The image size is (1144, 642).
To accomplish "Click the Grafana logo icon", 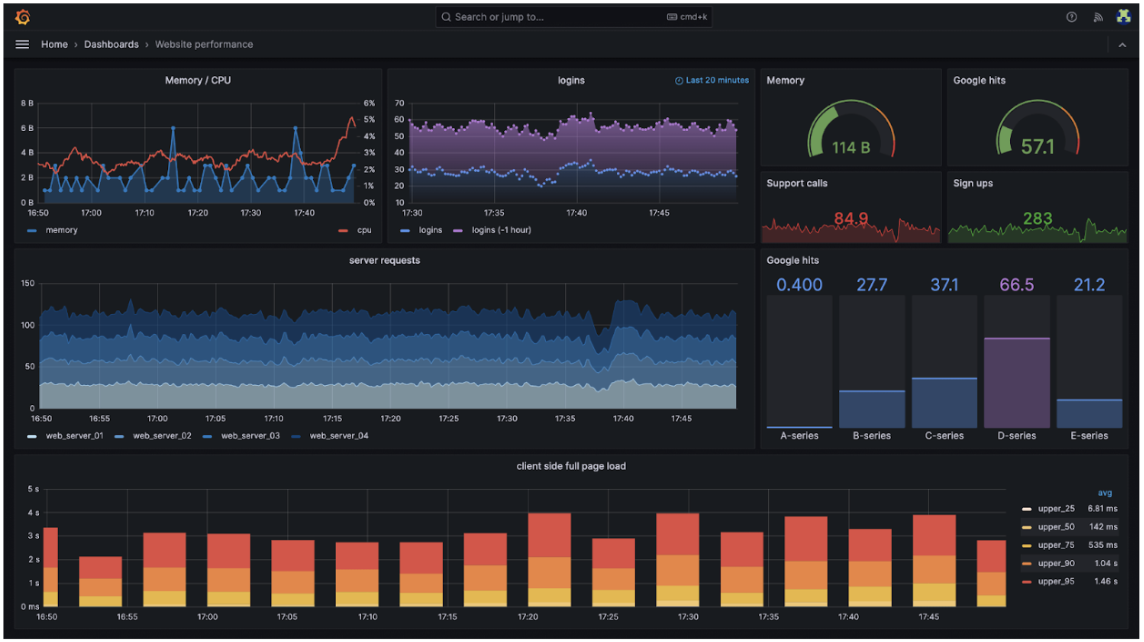I will click(23, 17).
